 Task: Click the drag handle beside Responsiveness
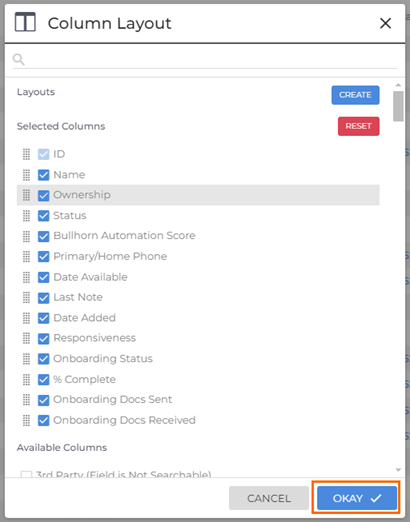pyautogui.click(x=26, y=338)
